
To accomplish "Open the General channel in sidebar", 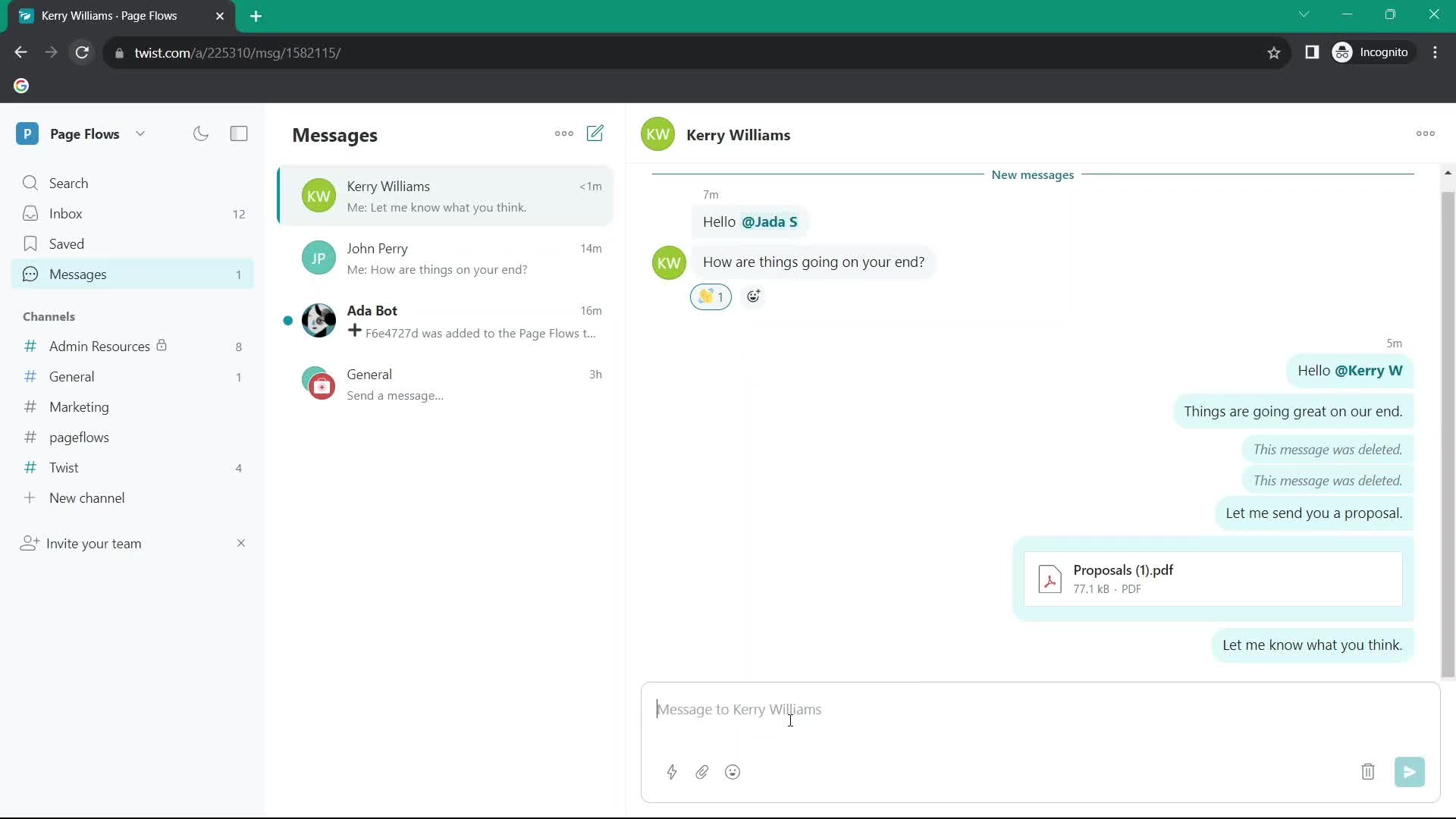I will tap(133, 377).
